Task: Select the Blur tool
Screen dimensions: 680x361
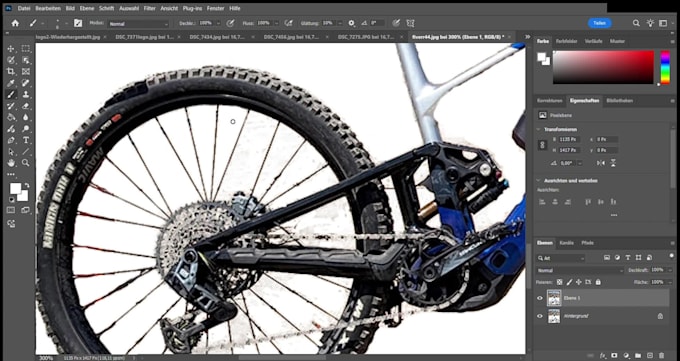Action: click(x=26, y=117)
